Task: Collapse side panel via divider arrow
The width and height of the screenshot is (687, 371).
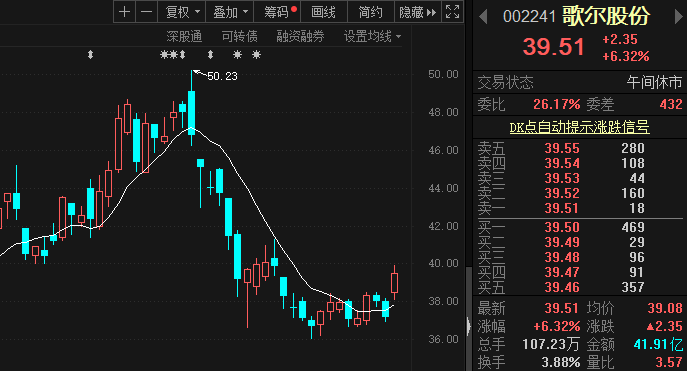Action: pyautogui.click(x=468, y=326)
